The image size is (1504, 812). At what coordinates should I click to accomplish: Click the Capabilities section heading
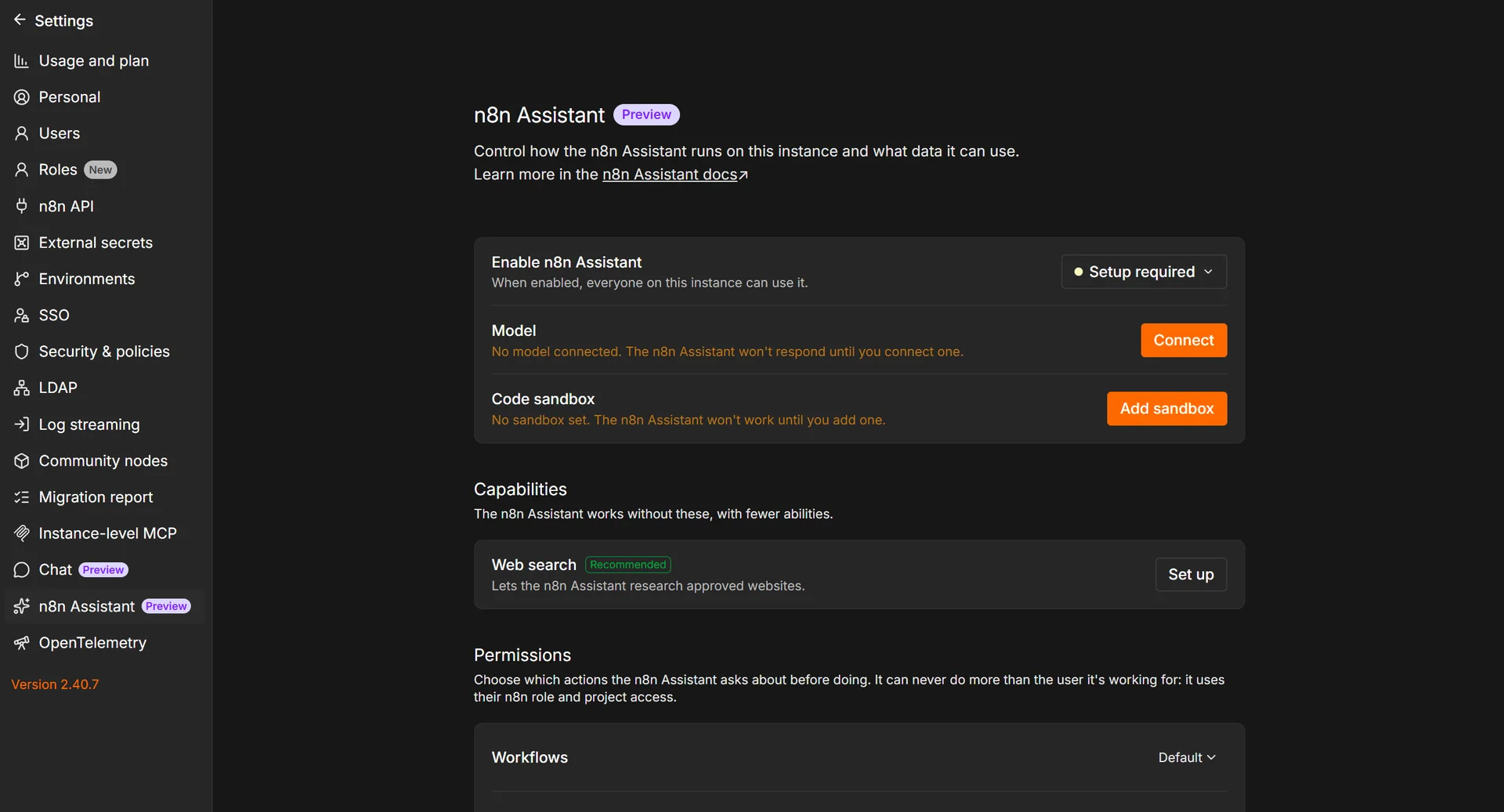click(520, 489)
